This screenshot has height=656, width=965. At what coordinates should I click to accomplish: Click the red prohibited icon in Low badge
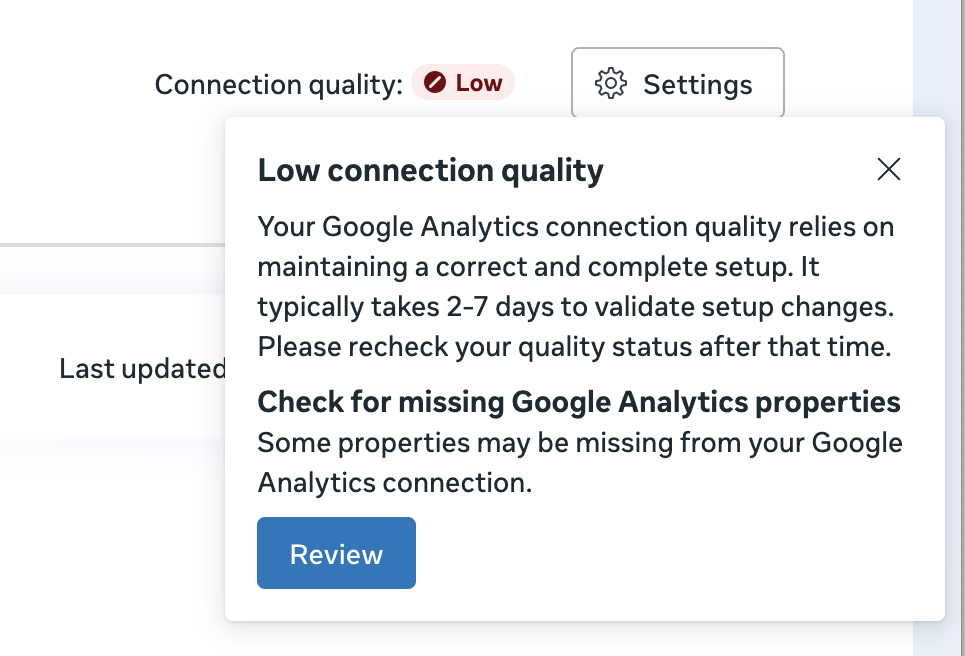click(x=434, y=82)
